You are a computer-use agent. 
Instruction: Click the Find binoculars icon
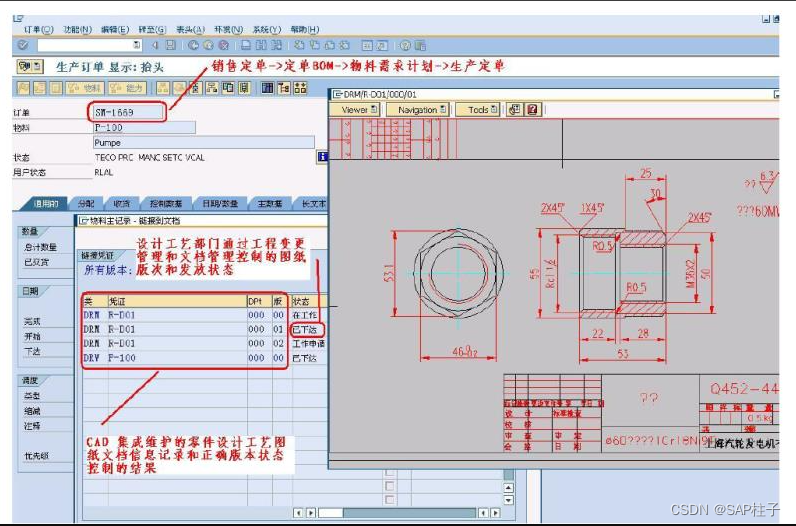coord(261,45)
